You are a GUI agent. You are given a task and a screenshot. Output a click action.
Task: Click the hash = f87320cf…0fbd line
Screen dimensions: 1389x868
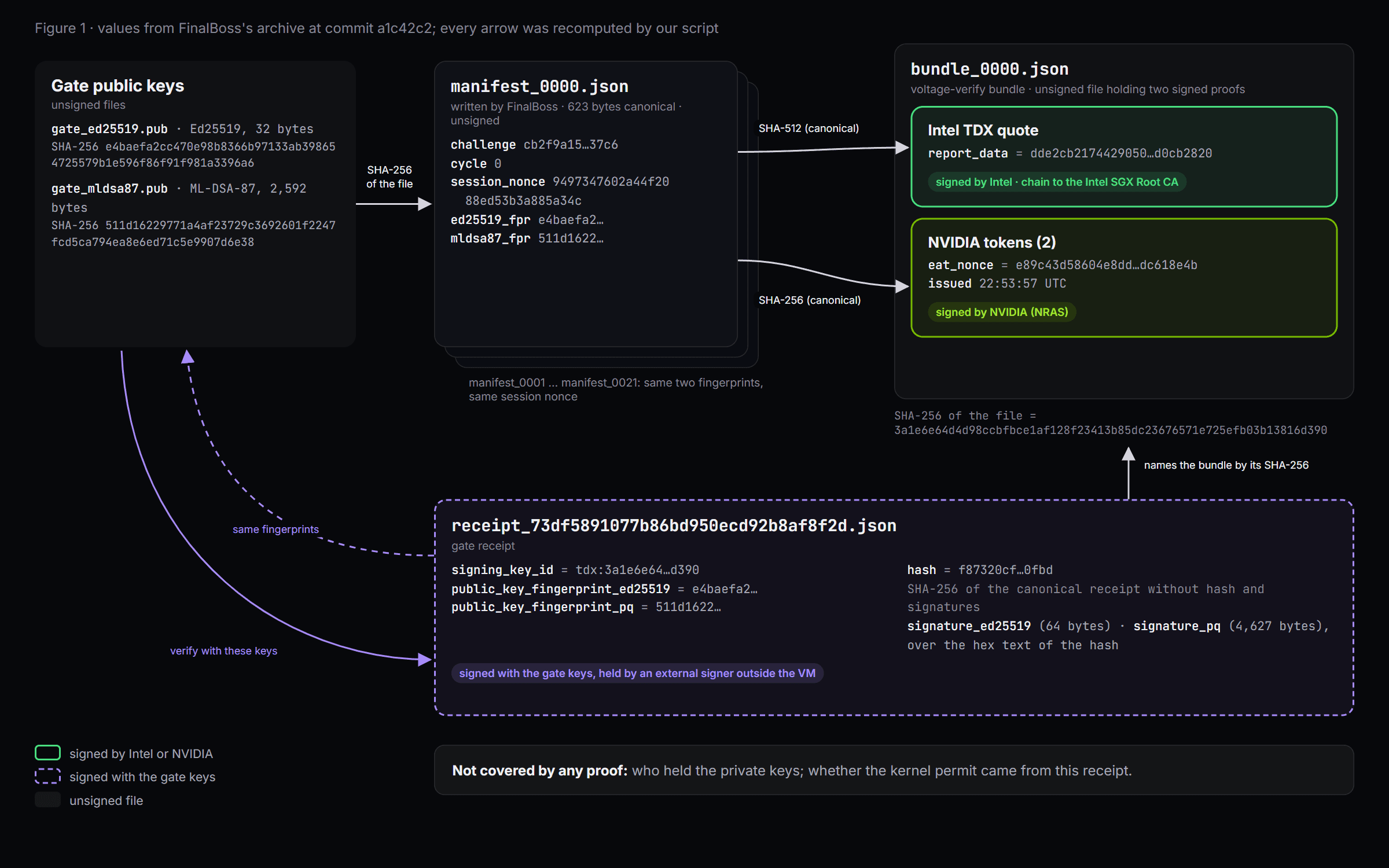[x=980, y=569]
